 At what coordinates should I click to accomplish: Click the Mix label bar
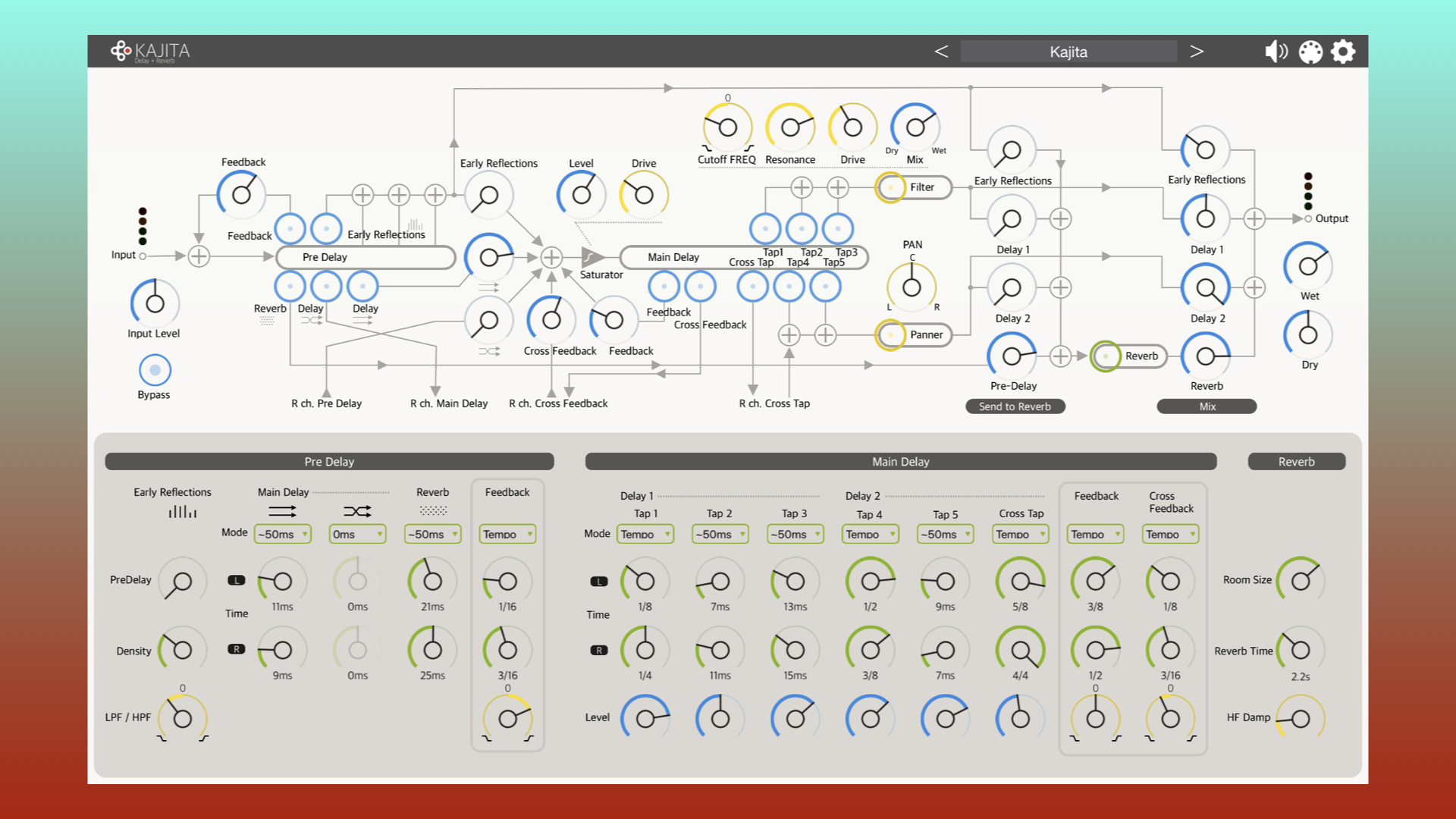tap(1207, 406)
